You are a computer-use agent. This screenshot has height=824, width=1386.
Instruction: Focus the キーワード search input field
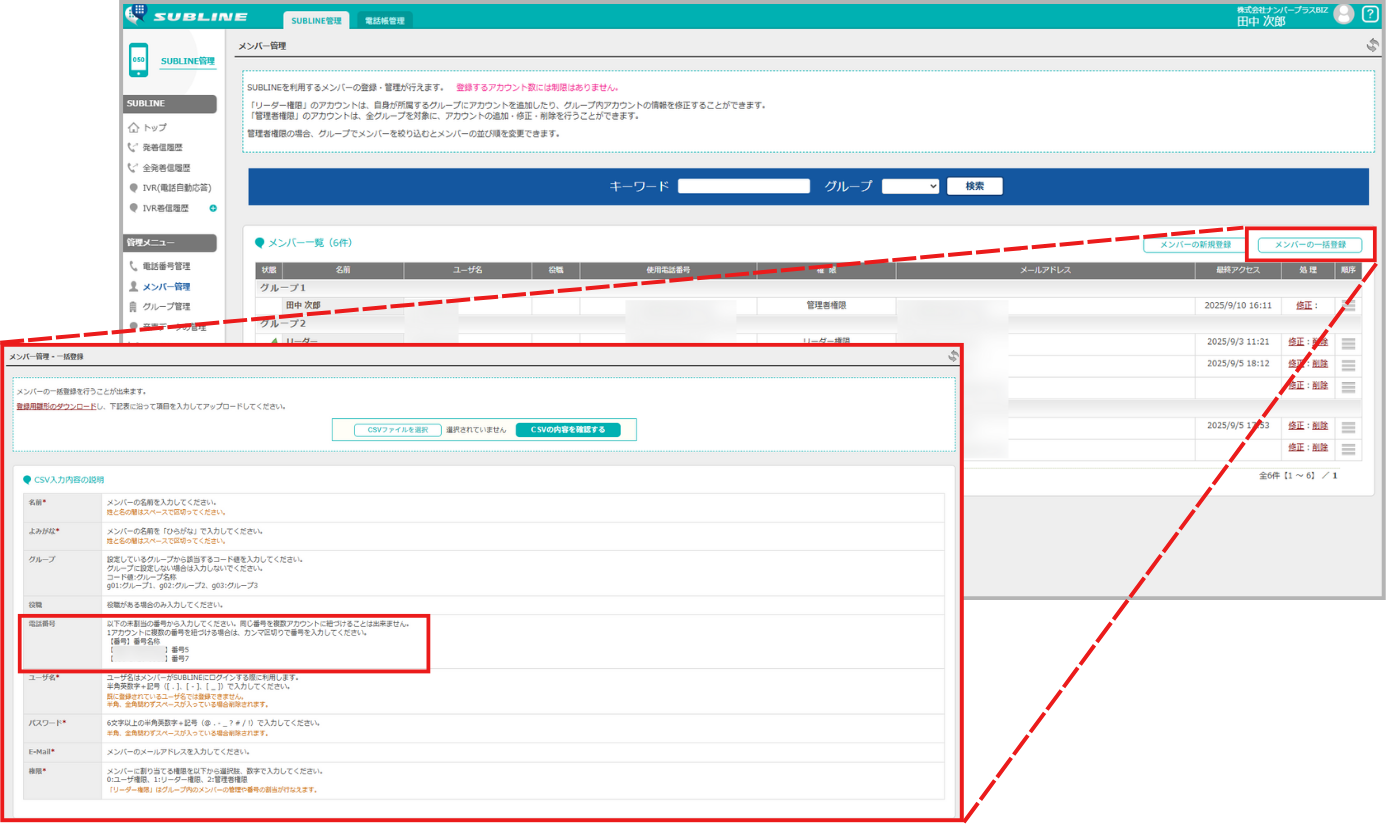(743, 186)
